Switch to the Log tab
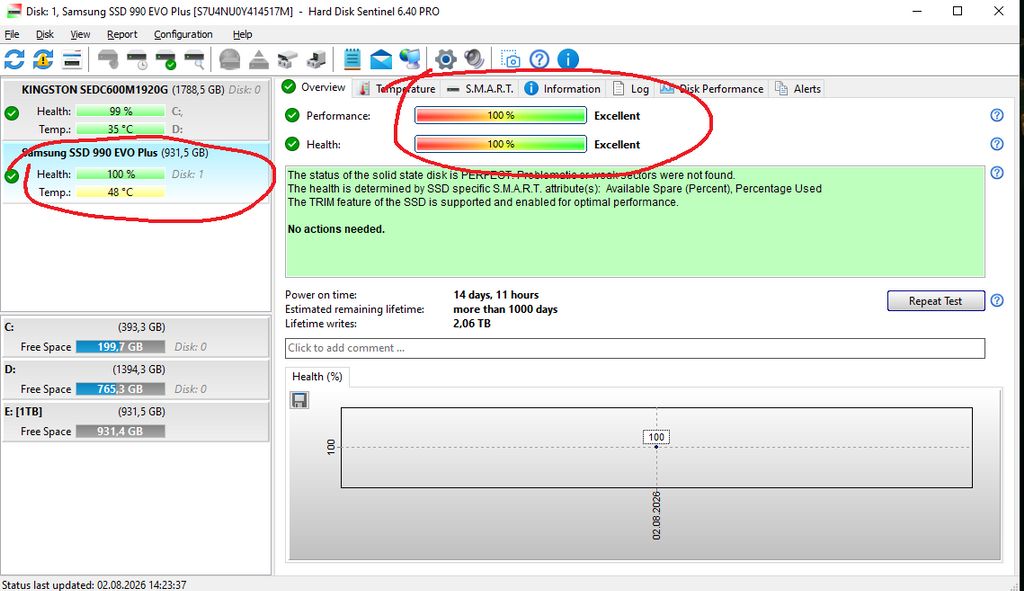 point(630,89)
